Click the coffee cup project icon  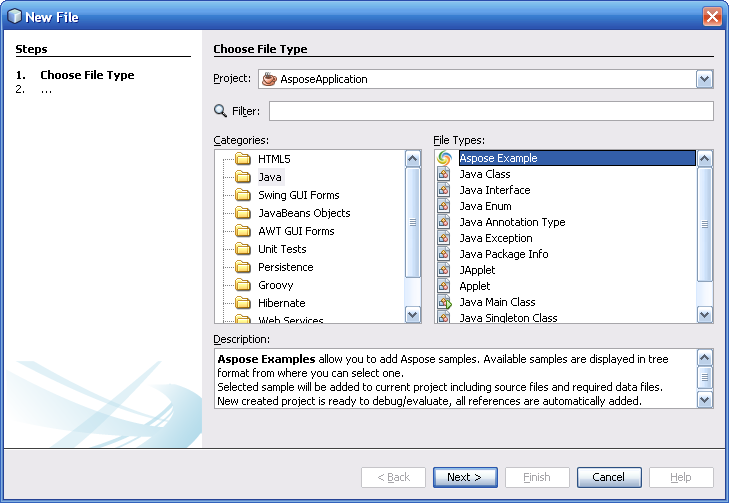tap(269, 79)
